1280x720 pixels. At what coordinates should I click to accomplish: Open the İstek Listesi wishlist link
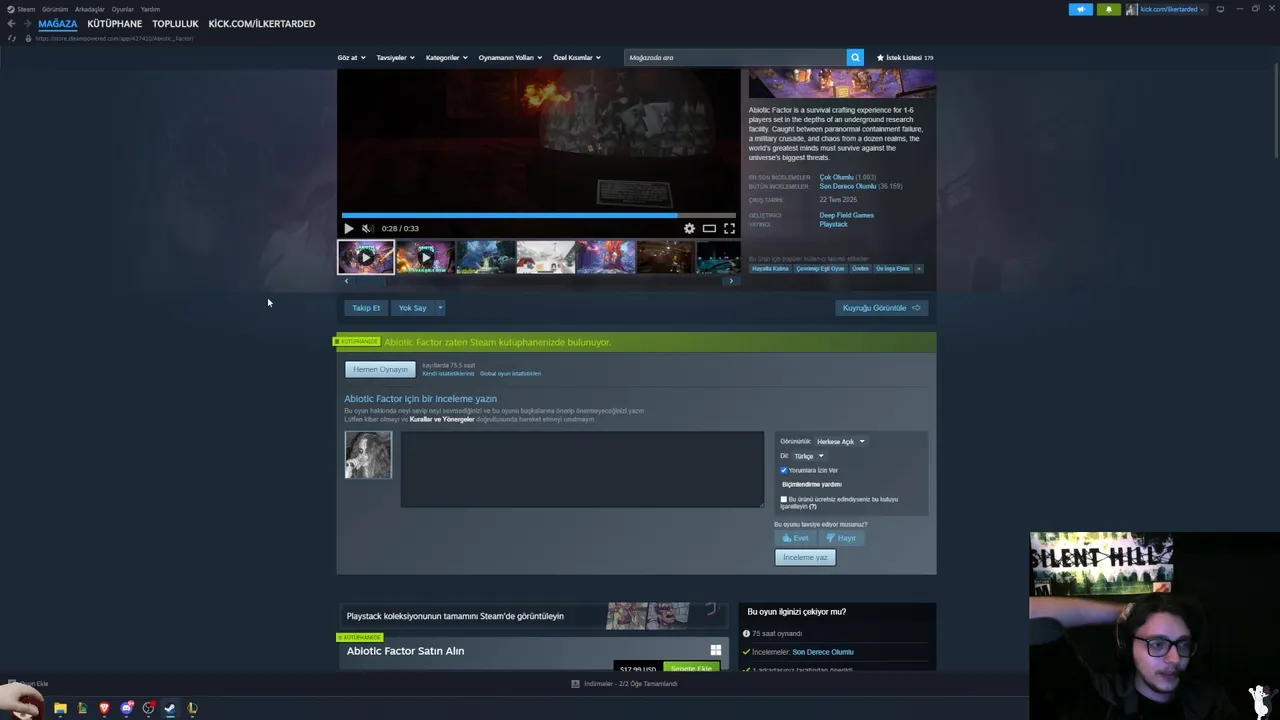(x=905, y=57)
